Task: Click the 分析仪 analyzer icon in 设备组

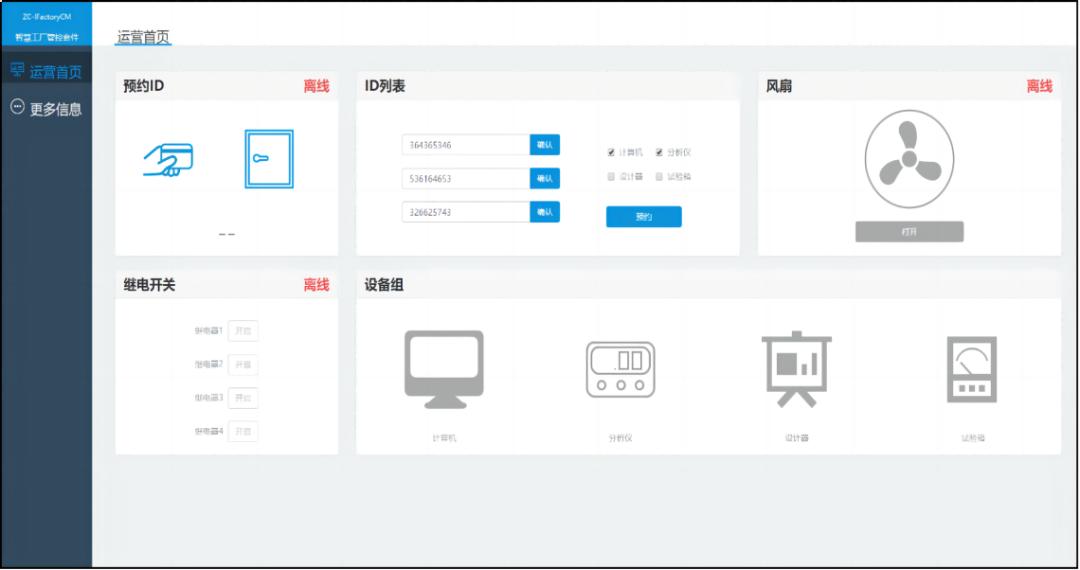Action: click(x=621, y=370)
